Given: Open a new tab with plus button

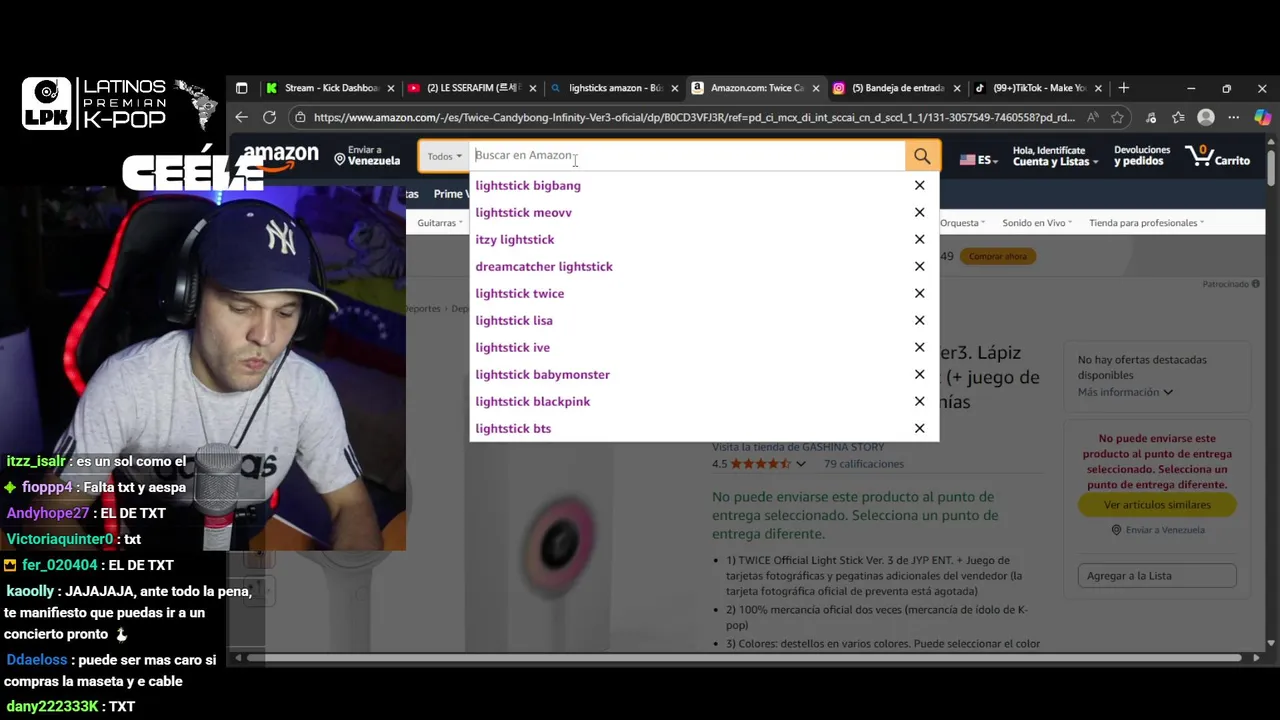Looking at the screenshot, I should [x=1124, y=88].
